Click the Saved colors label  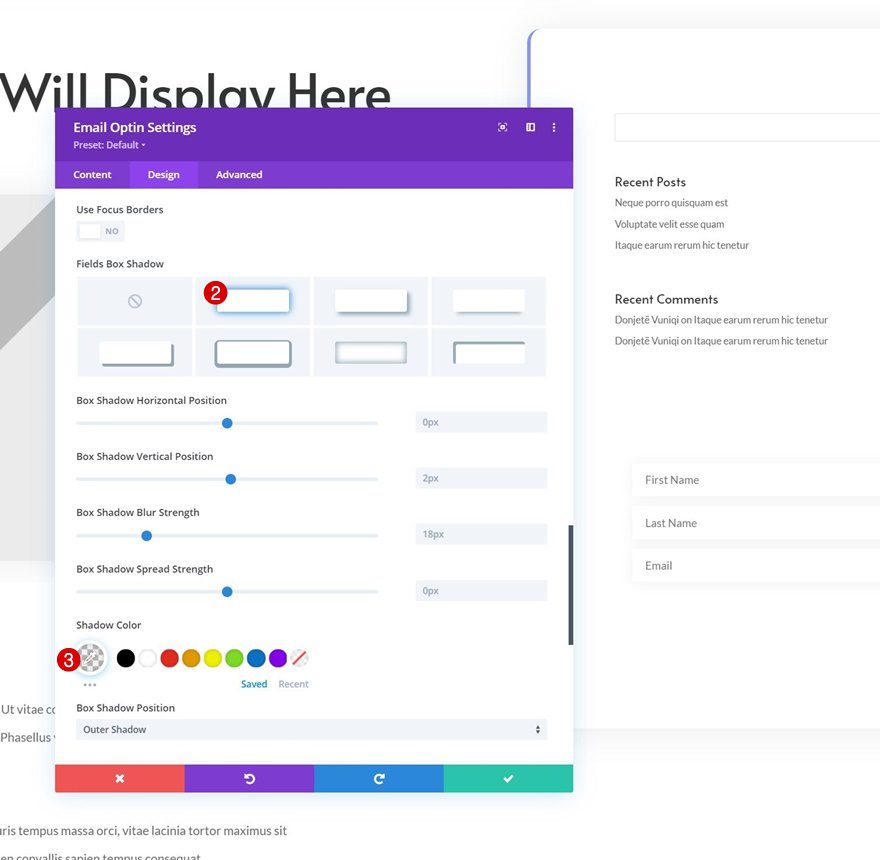coord(254,683)
